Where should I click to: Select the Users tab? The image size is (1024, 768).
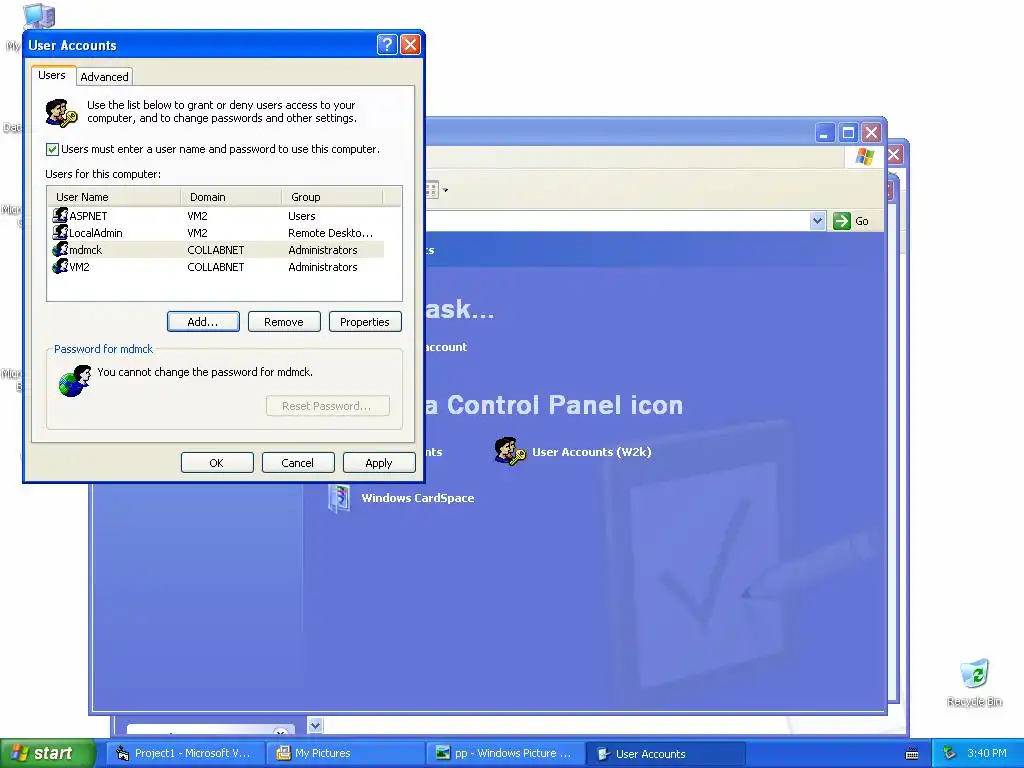click(x=52, y=76)
